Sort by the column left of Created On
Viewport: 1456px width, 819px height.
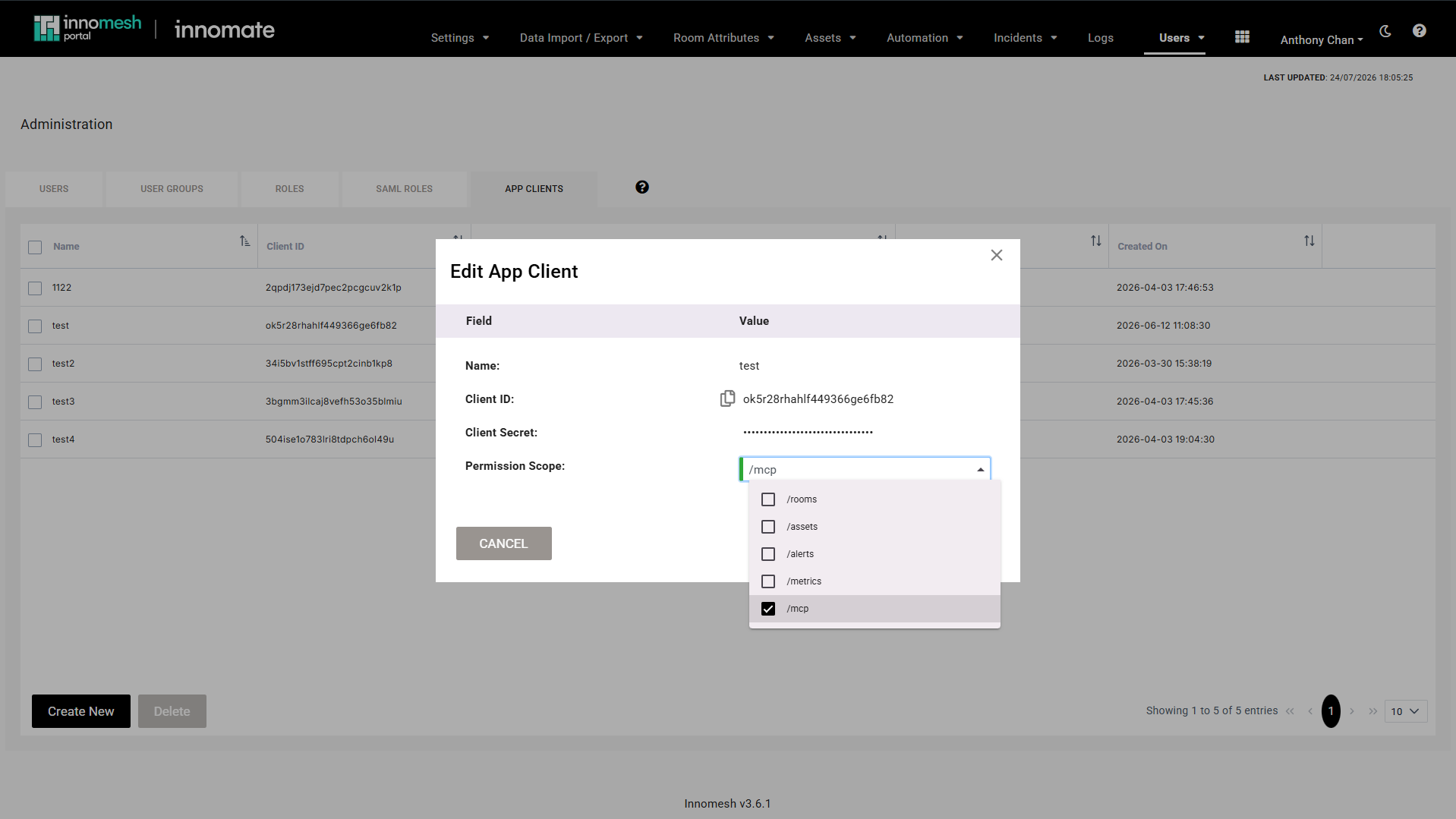pos(1096,241)
